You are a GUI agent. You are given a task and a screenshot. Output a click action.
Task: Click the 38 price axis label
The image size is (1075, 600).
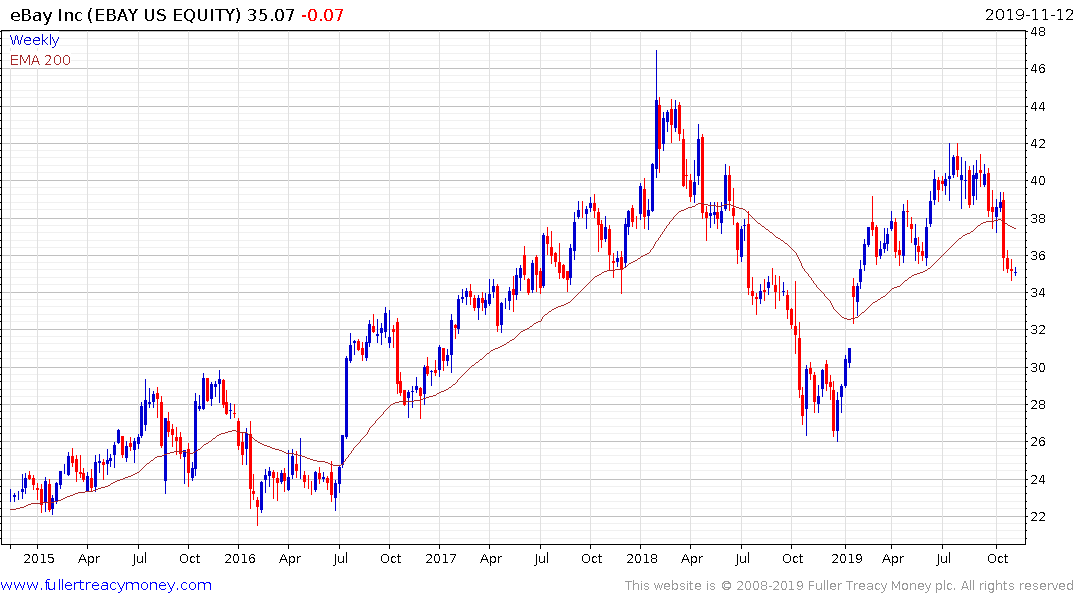point(1037,219)
